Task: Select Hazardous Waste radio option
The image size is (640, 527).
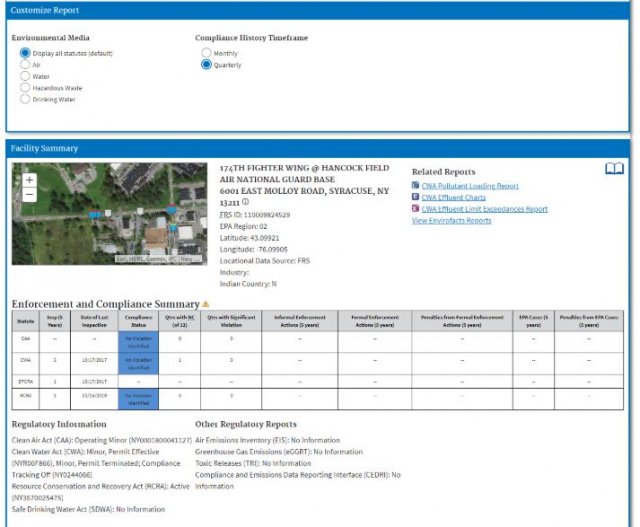Action: point(25,88)
